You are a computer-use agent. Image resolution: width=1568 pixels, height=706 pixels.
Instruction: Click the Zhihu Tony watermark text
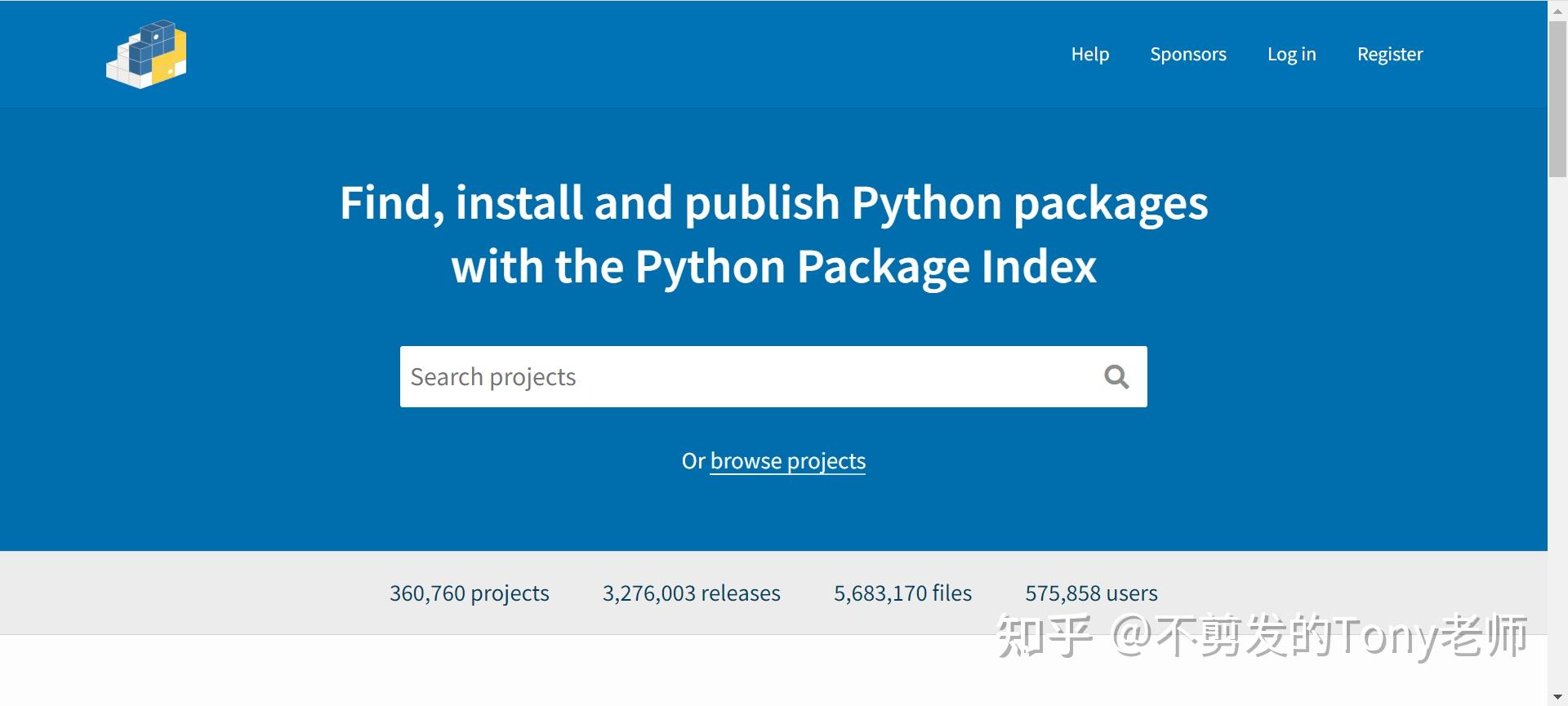pos(1262,637)
